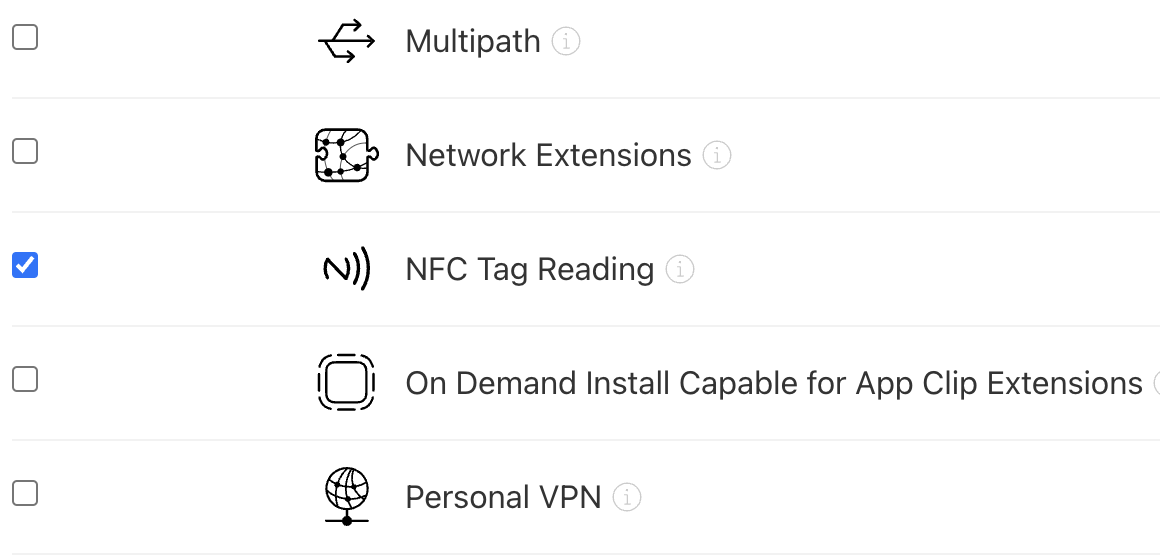Open info for On Demand Install Capable
This screenshot has height=560, width=1160.
click(1157, 383)
